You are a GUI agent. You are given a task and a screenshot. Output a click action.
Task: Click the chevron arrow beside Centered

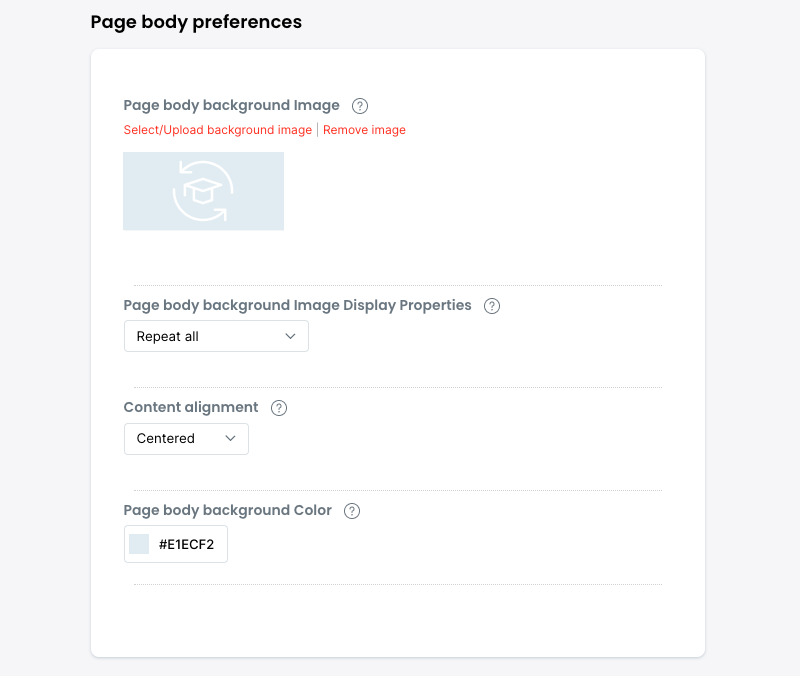tap(231, 439)
